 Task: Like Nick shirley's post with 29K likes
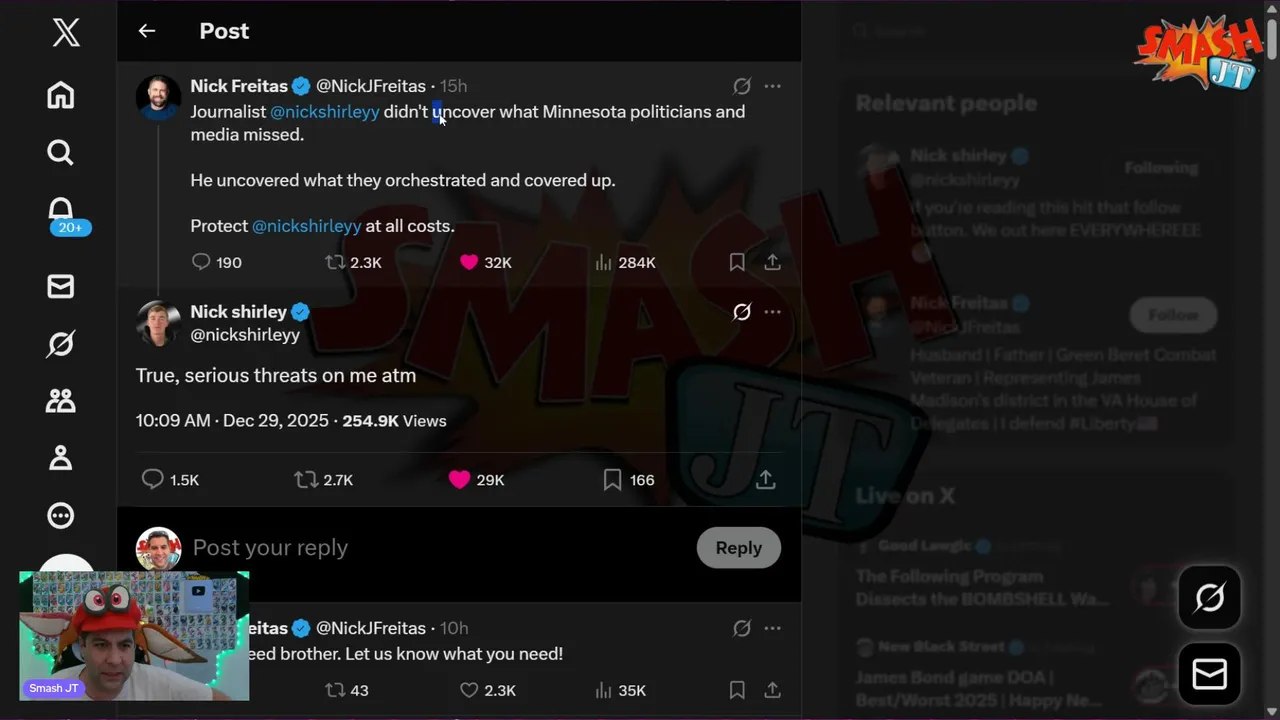click(x=459, y=480)
